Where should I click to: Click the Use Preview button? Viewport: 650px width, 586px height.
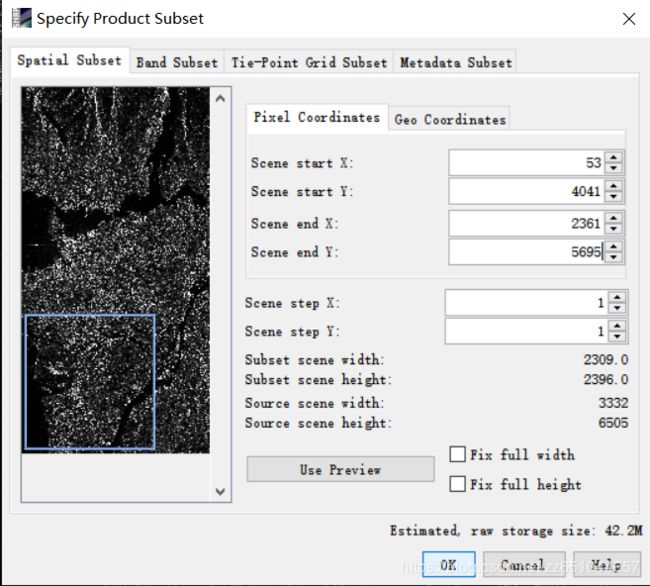tap(340, 470)
